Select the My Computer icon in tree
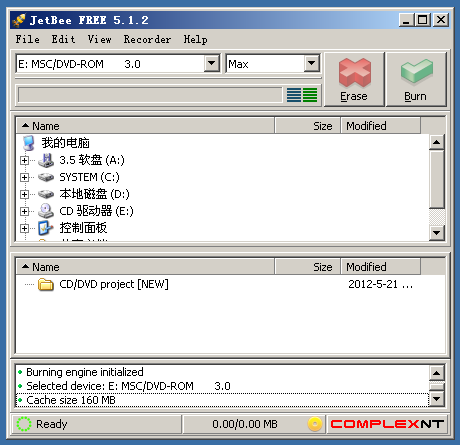The width and height of the screenshot is (460, 445). tap(29, 143)
